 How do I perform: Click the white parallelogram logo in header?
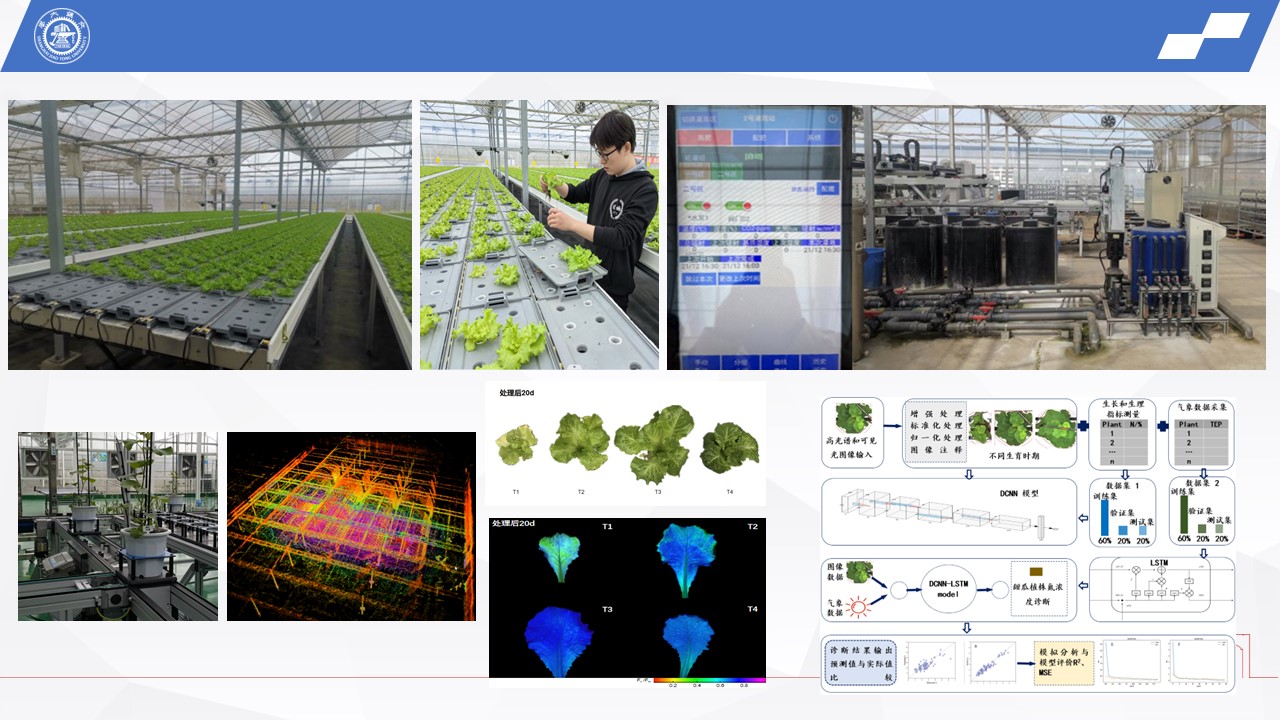coord(1203,36)
